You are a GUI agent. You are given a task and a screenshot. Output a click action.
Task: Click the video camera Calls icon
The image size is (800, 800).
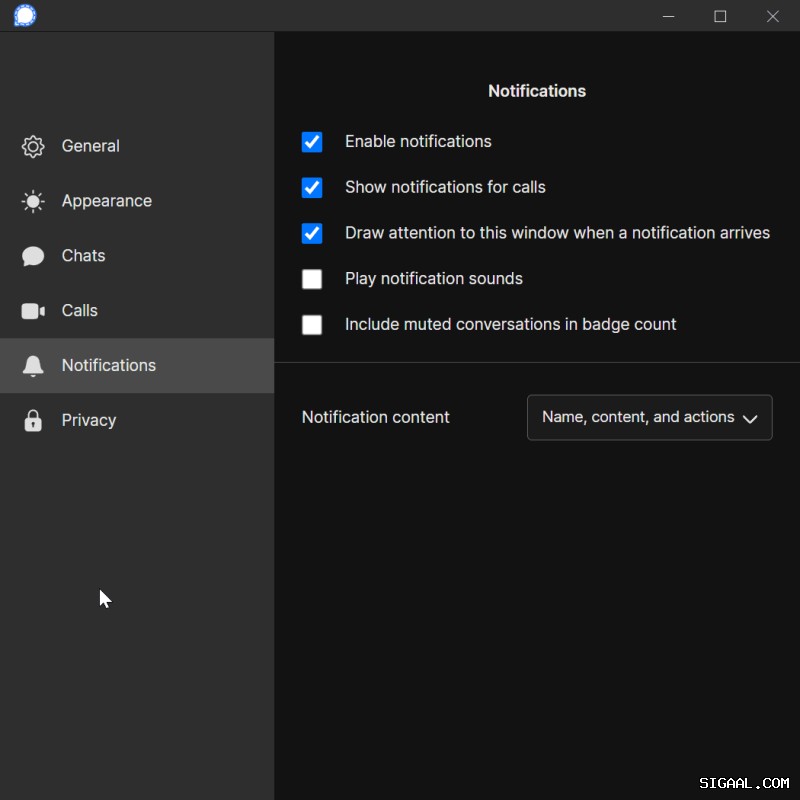click(x=33, y=311)
